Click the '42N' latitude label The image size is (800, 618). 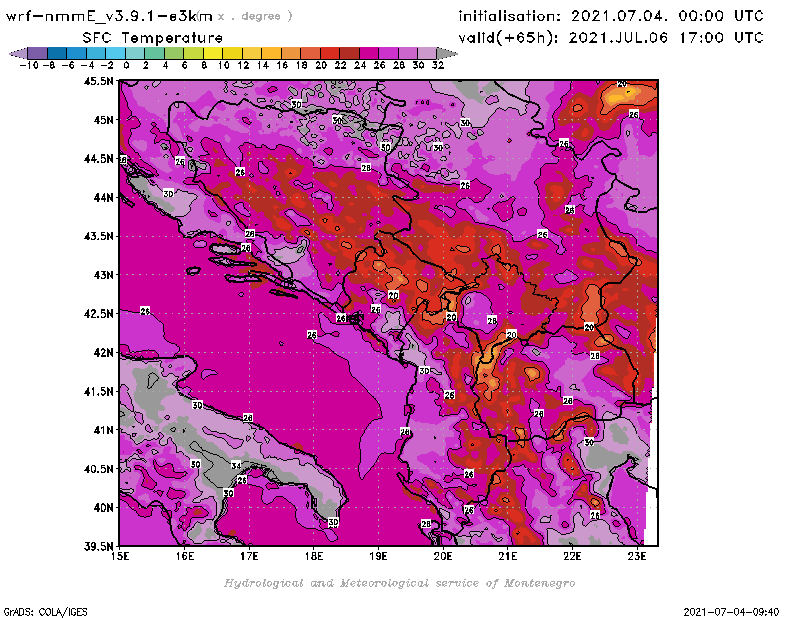(103, 353)
